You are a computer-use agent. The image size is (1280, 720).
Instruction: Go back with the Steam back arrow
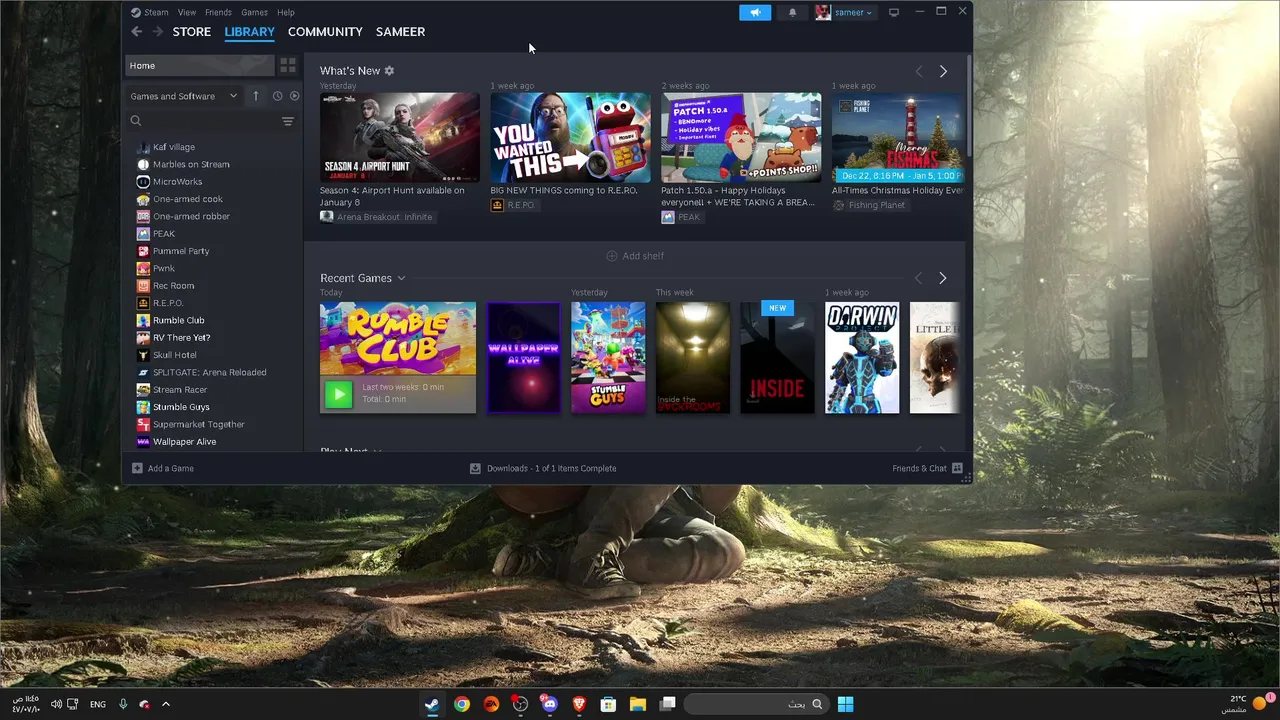[137, 31]
